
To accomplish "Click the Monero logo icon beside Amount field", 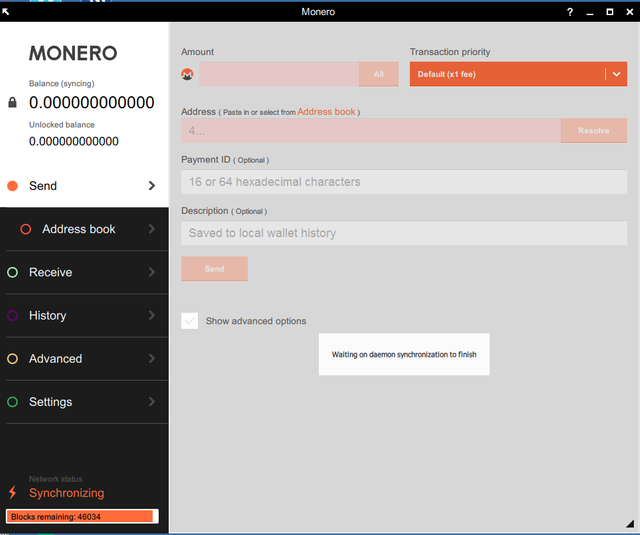I will pos(187,74).
